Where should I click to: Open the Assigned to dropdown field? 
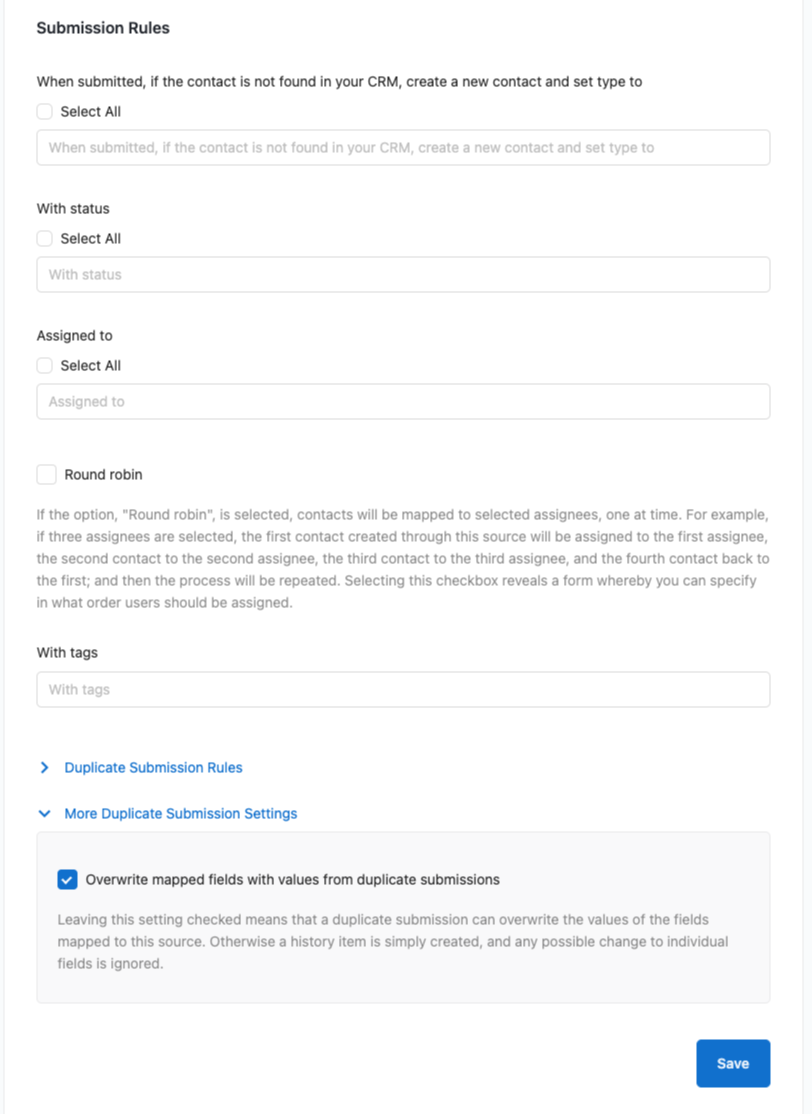[404, 401]
